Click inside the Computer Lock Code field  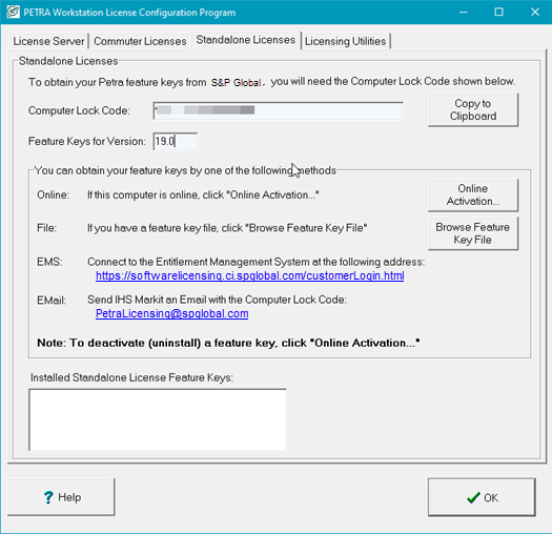click(x=278, y=111)
